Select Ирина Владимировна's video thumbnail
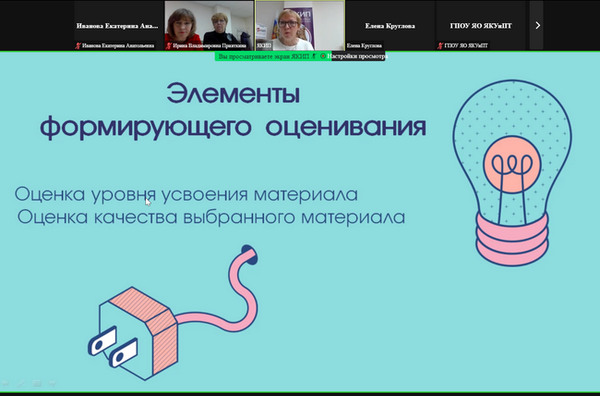Viewport: 600px width, 396px height. (x=209, y=26)
